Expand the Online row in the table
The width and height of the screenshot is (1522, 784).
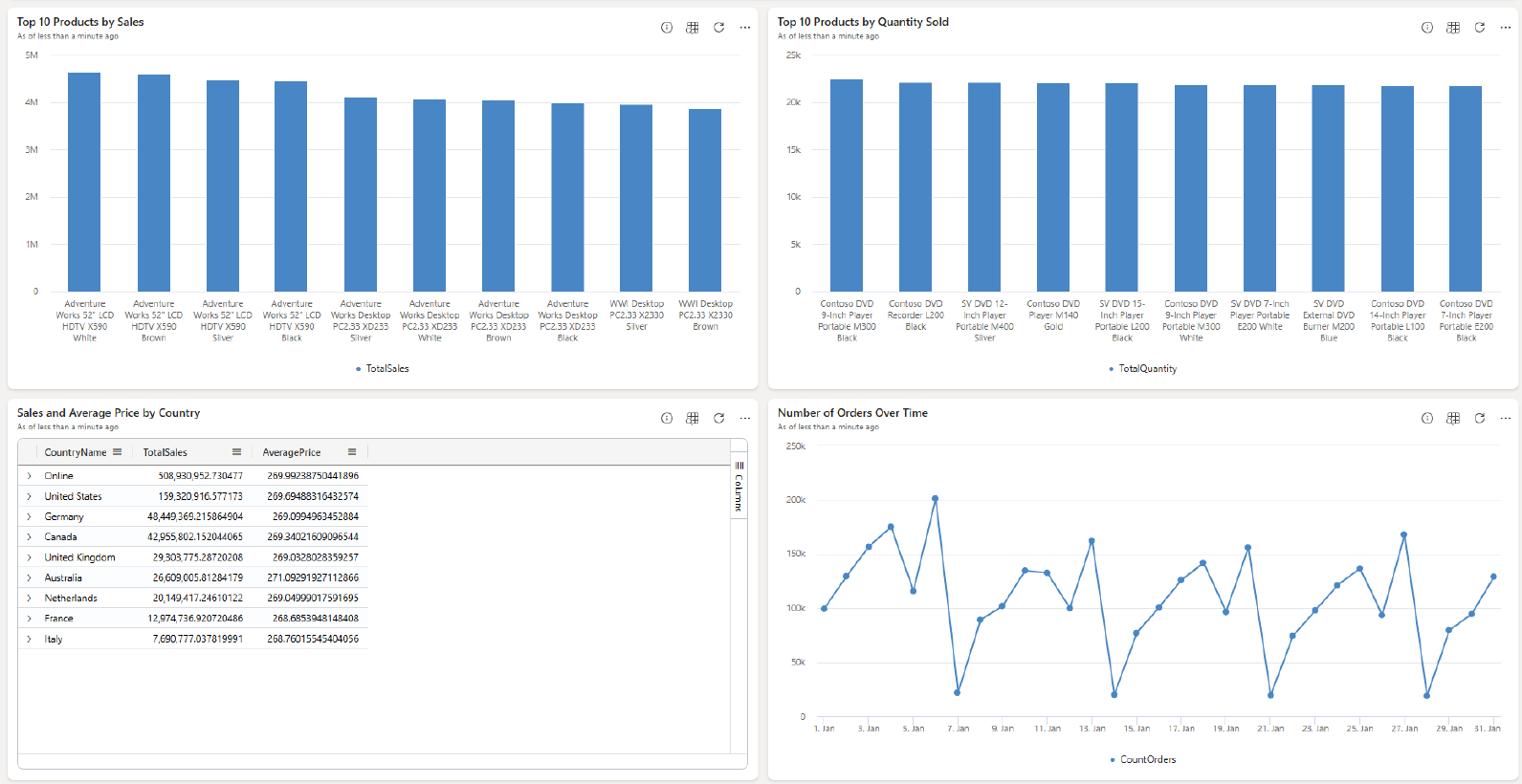(x=30, y=476)
